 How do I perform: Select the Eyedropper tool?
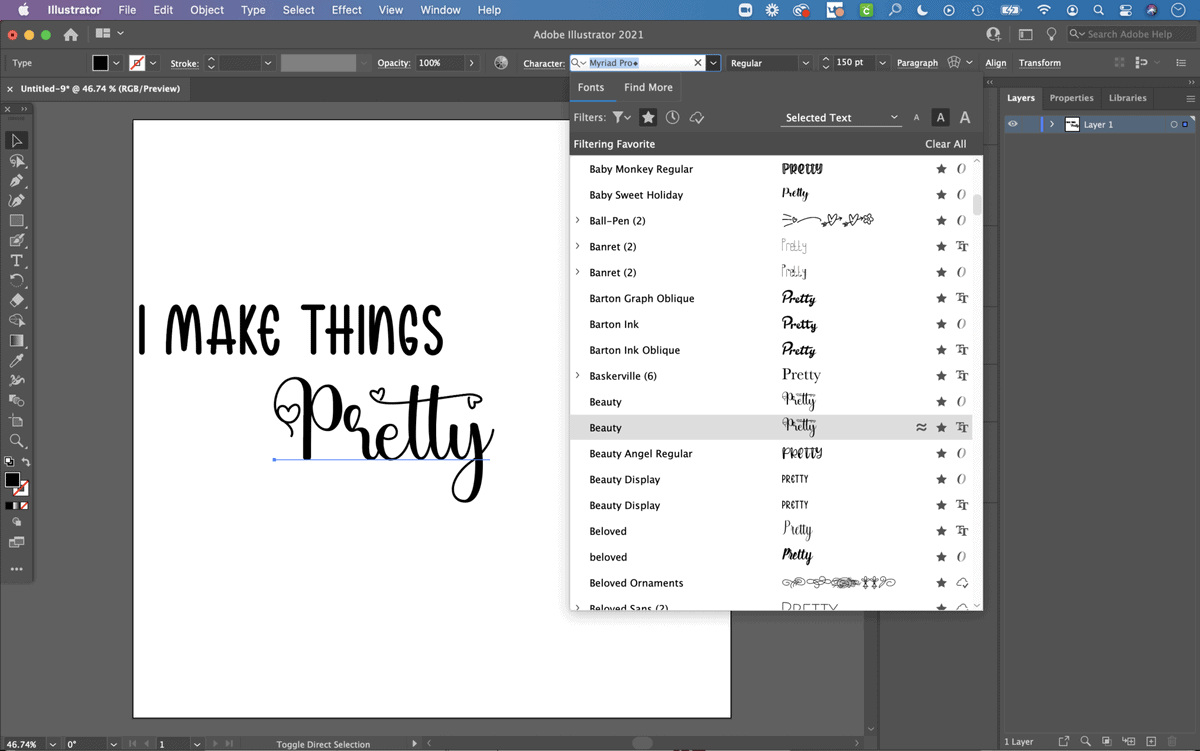(x=16, y=358)
